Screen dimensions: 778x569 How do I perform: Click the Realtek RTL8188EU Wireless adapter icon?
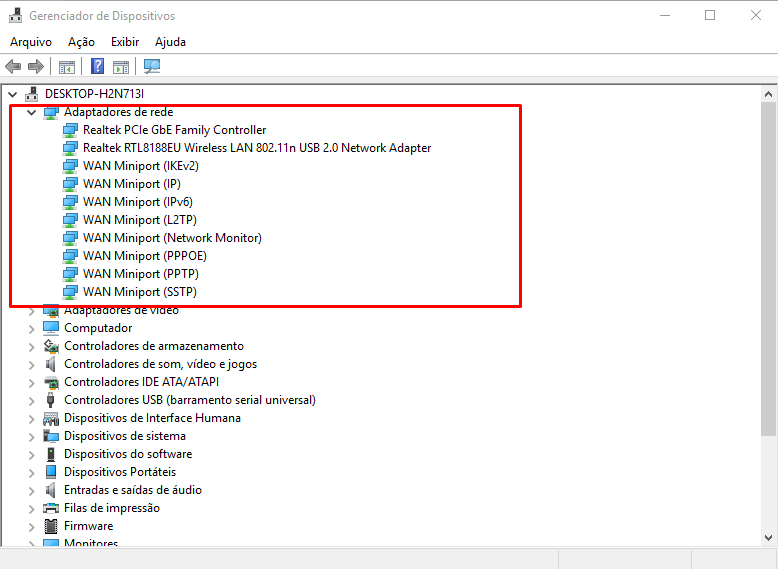(70, 148)
